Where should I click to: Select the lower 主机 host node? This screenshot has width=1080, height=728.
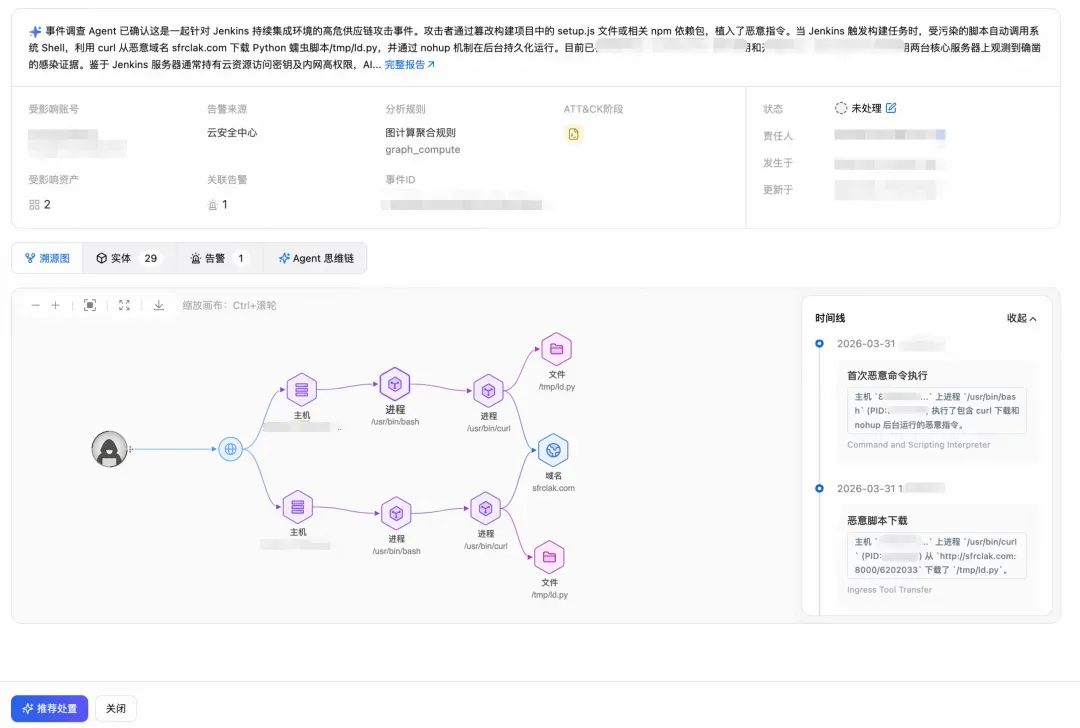coord(298,508)
